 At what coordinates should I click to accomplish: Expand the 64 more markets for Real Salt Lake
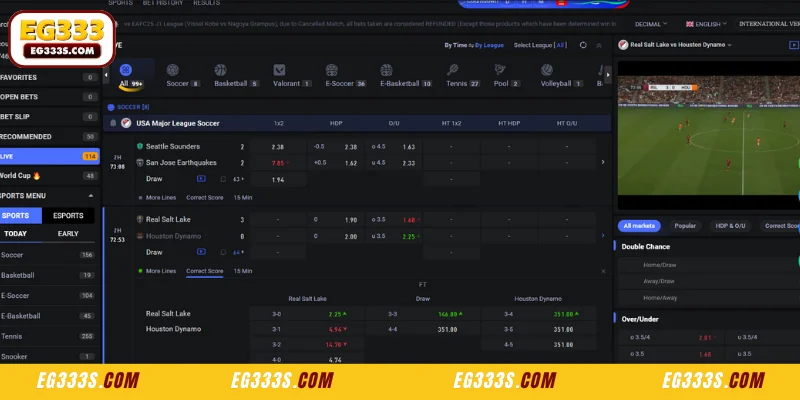pyautogui.click(x=238, y=252)
